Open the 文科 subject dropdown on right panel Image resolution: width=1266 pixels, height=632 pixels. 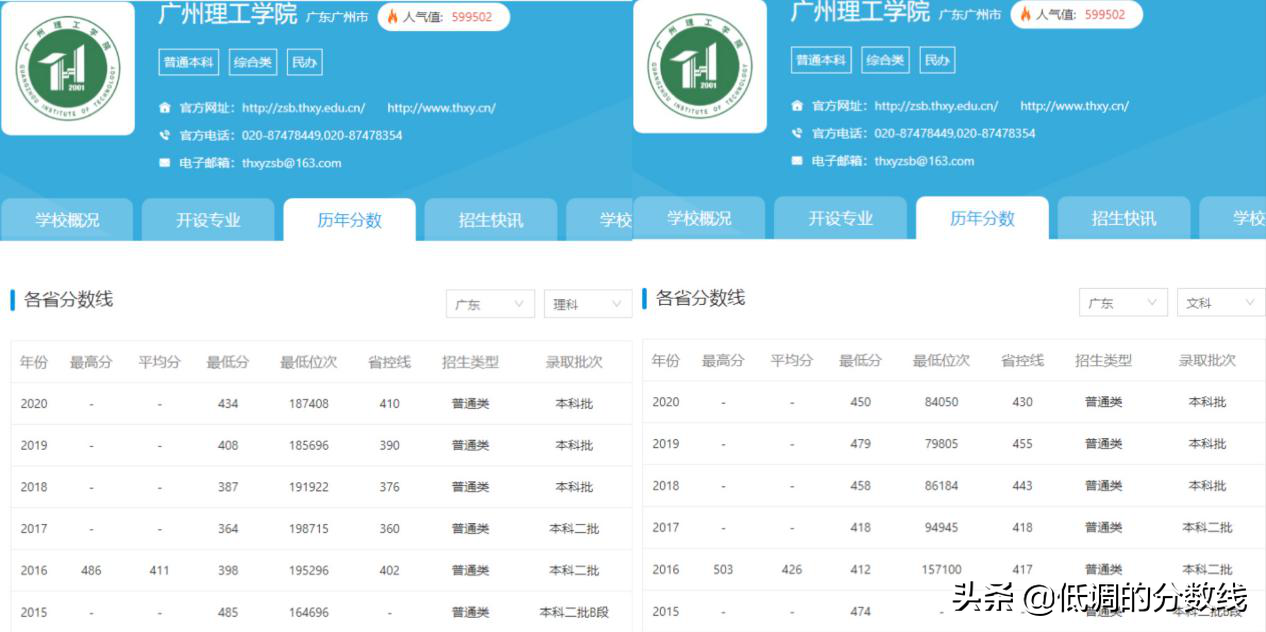(1221, 302)
